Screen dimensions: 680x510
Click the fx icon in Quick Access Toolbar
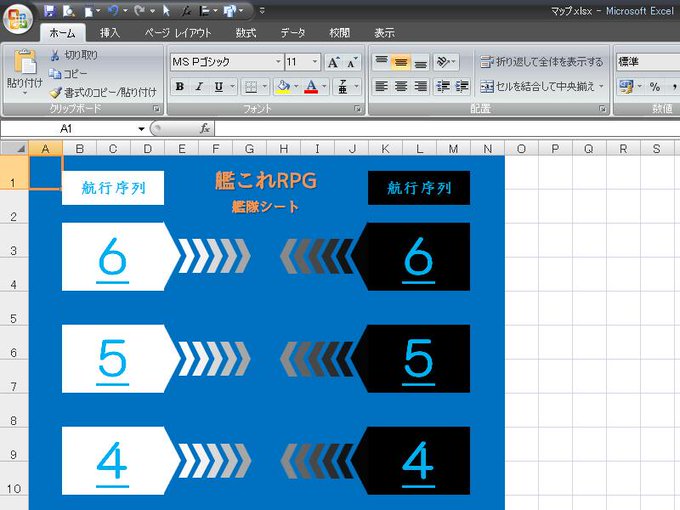point(186,11)
